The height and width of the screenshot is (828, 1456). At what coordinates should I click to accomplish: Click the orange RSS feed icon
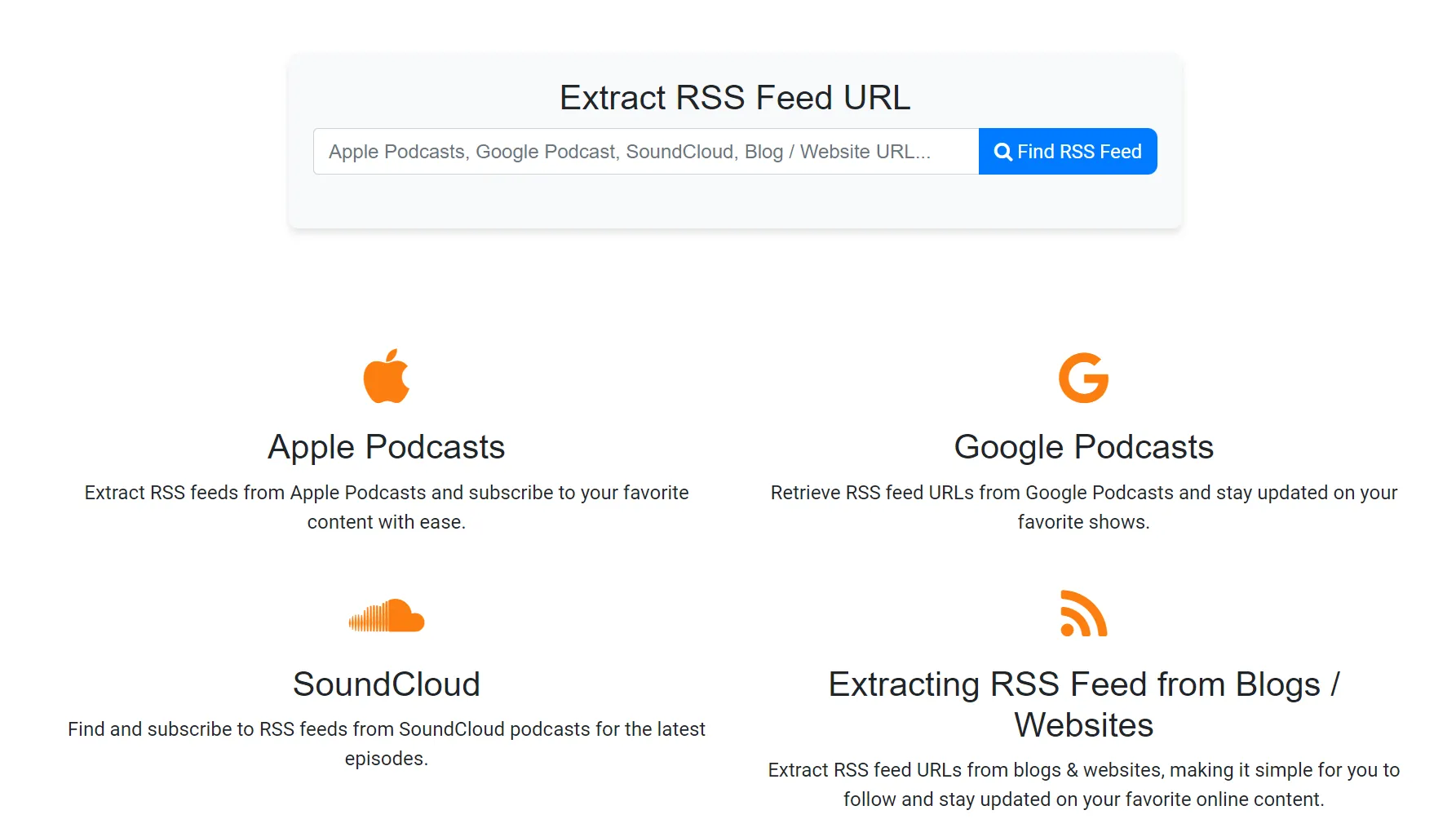[x=1083, y=613]
